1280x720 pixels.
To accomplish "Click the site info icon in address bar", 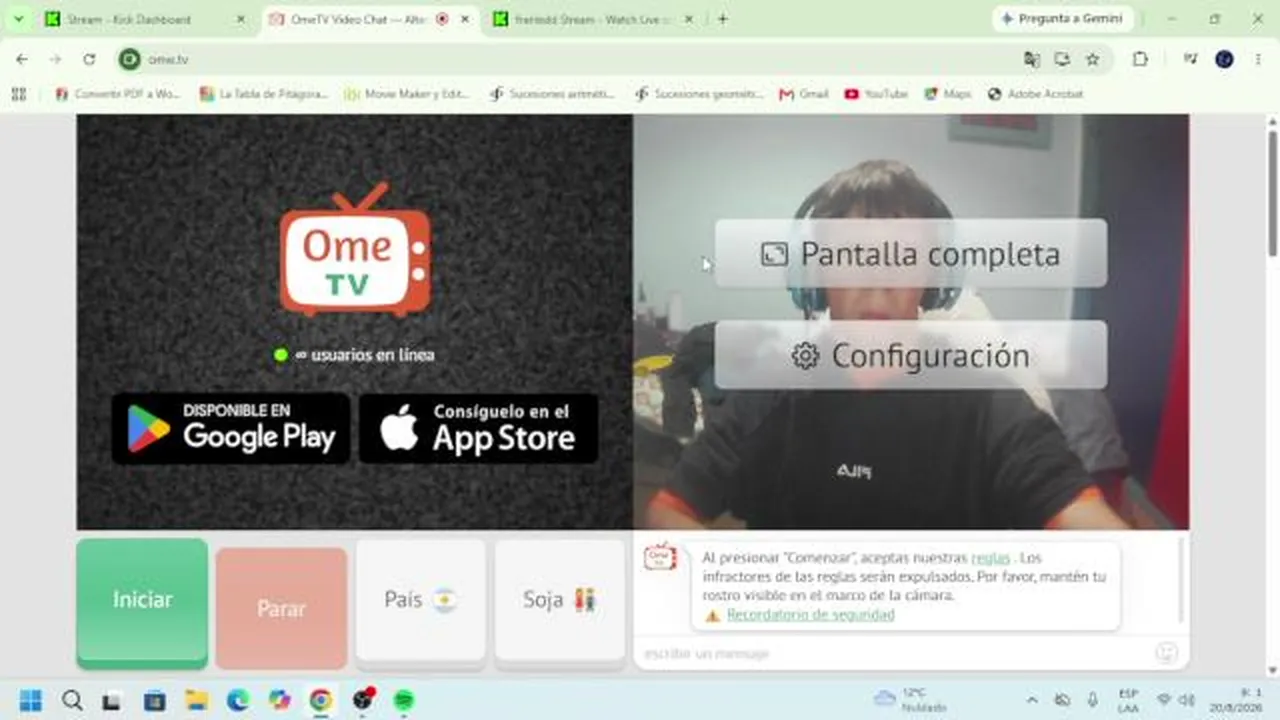I will [130, 59].
